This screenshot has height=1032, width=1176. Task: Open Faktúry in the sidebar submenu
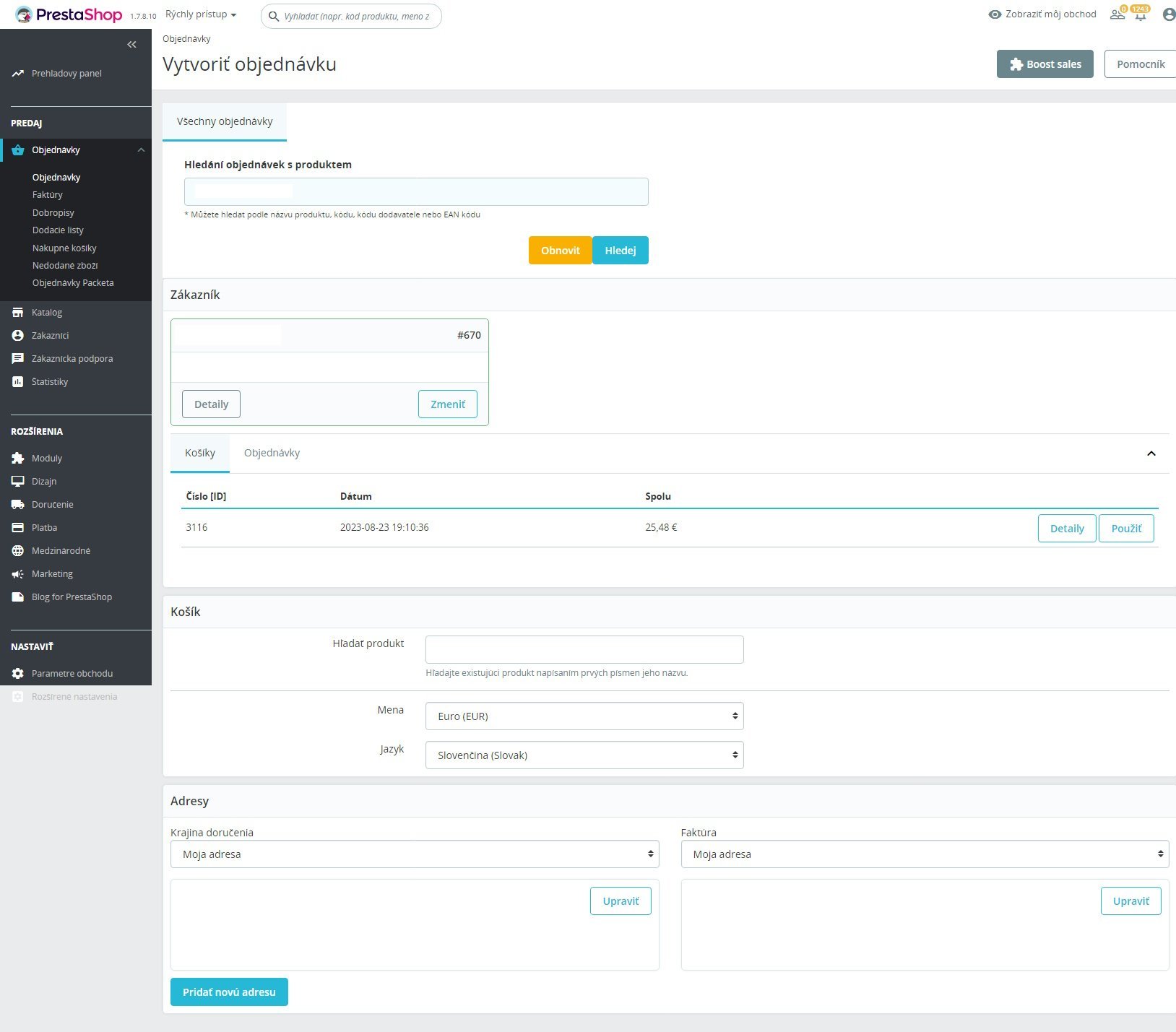pyautogui.click(x=48, y=195)
